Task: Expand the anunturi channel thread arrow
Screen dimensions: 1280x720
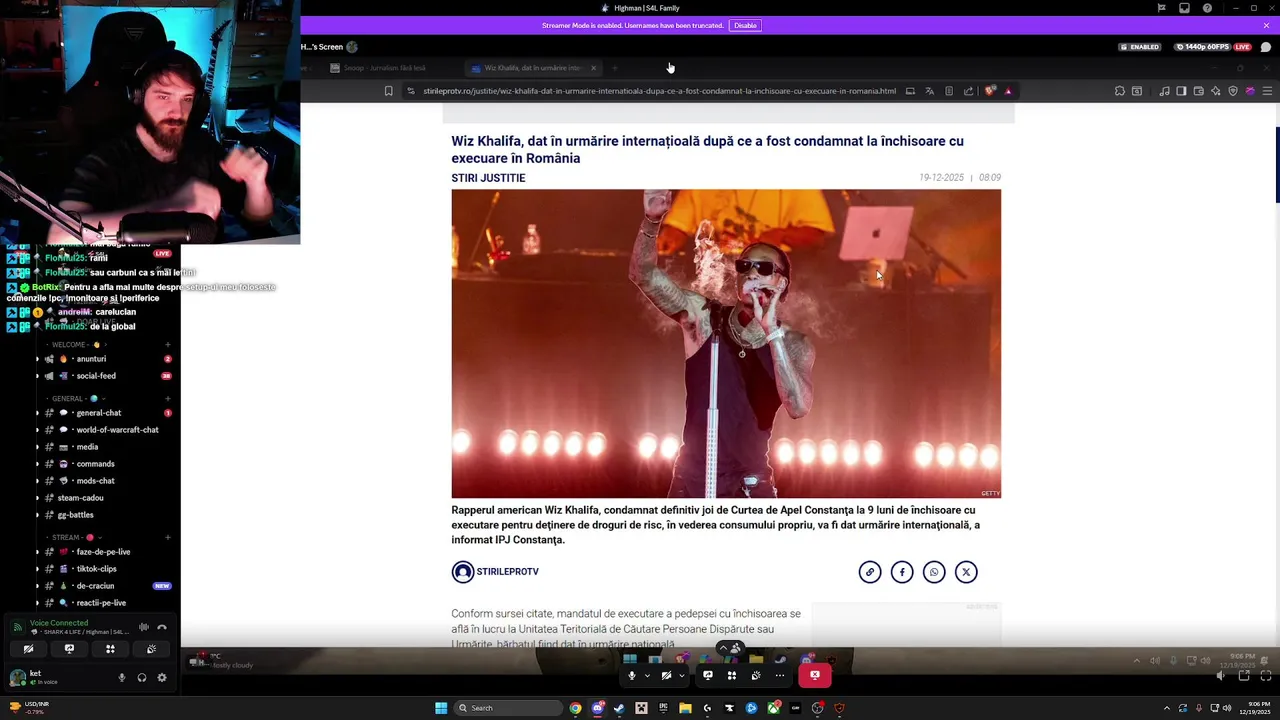Action: coord(38,359)
